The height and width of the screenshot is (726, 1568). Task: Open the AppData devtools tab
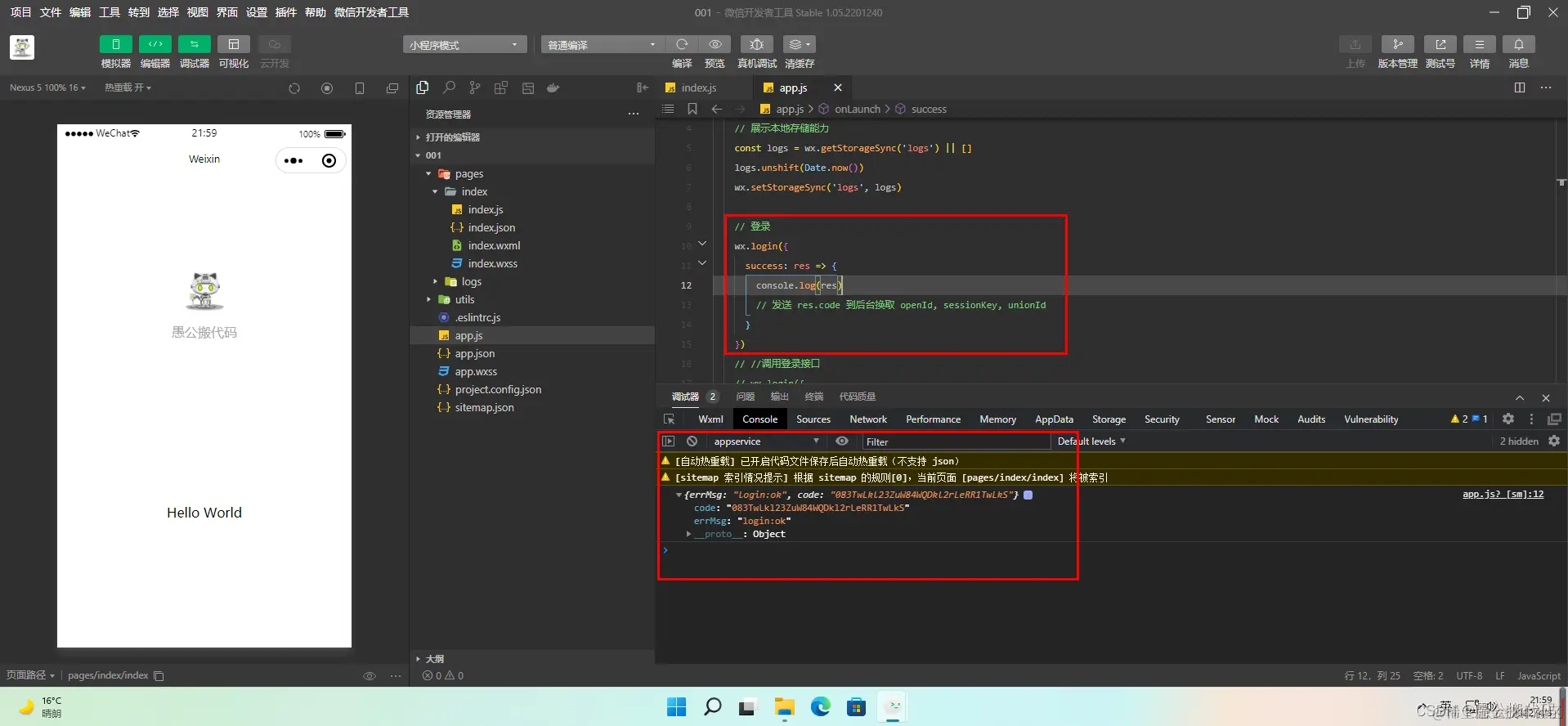coord(1054,419)
